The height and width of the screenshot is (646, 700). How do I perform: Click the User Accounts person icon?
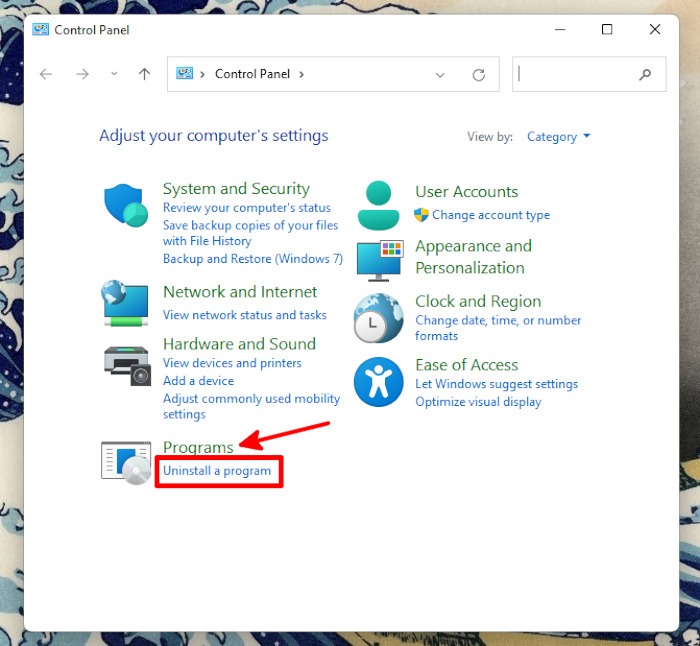pos(378,205)
